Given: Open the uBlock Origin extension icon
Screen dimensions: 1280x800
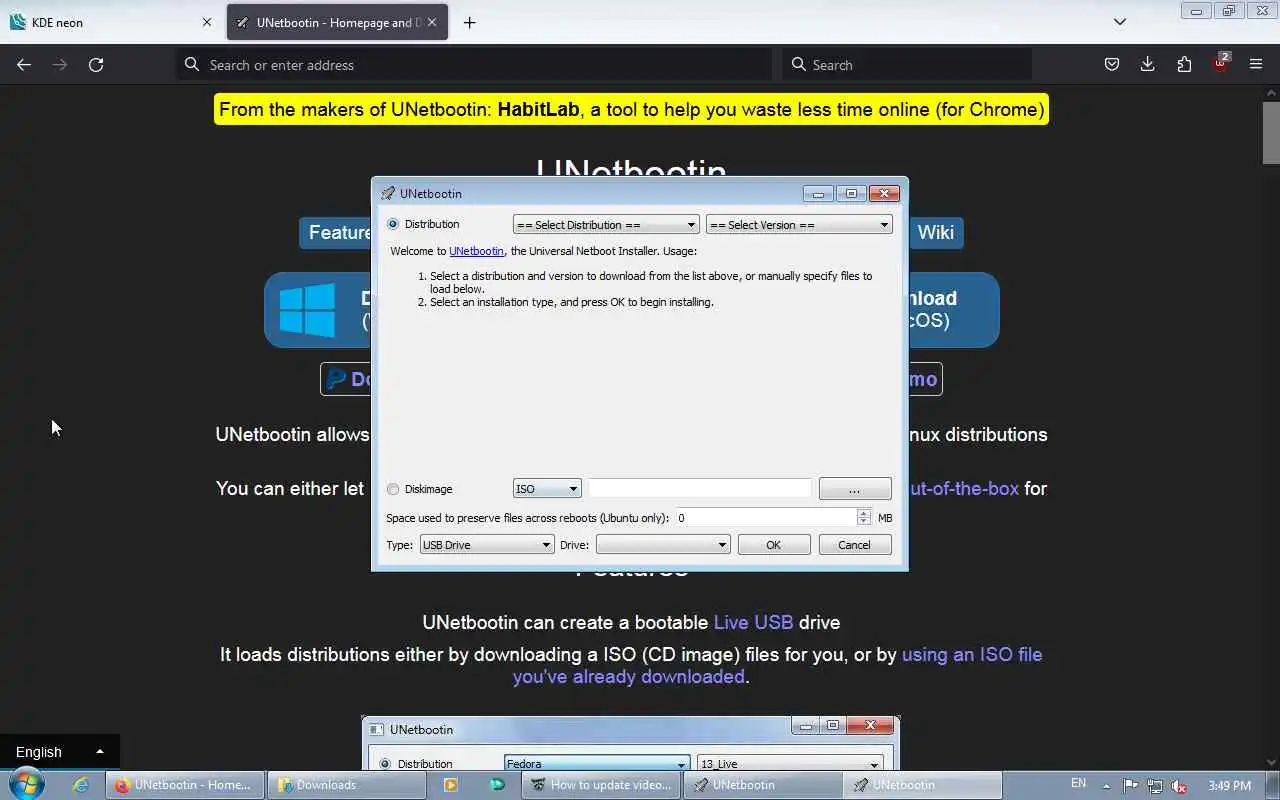Looking at the screenshot, I should tap(1220, 63).
